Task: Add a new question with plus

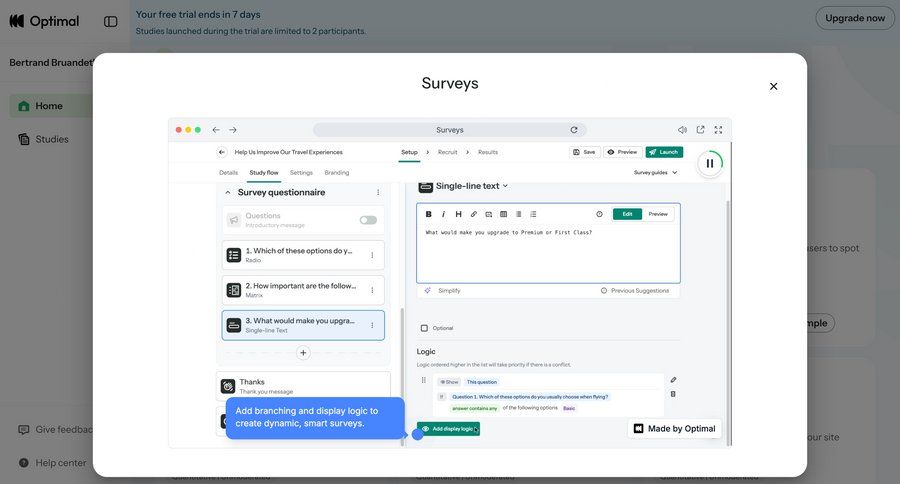Action: pyautogui.click(x=303, y=353)
